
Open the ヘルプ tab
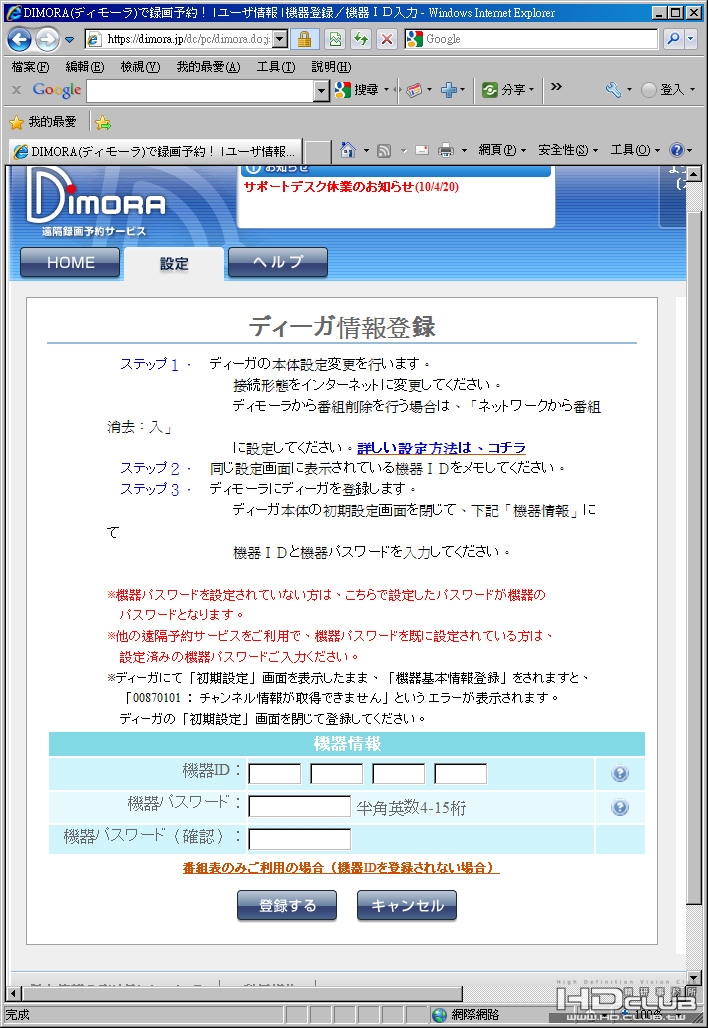278,262
